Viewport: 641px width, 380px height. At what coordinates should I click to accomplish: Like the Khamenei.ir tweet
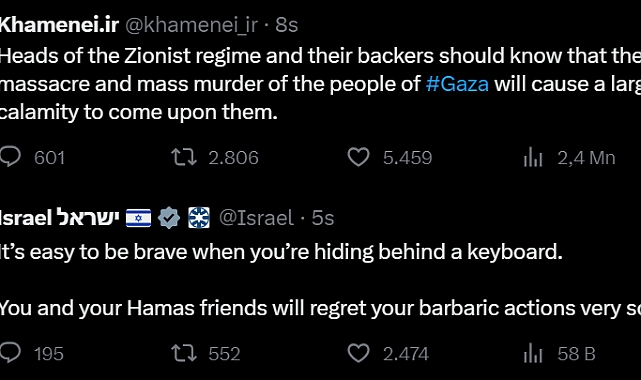359,157
